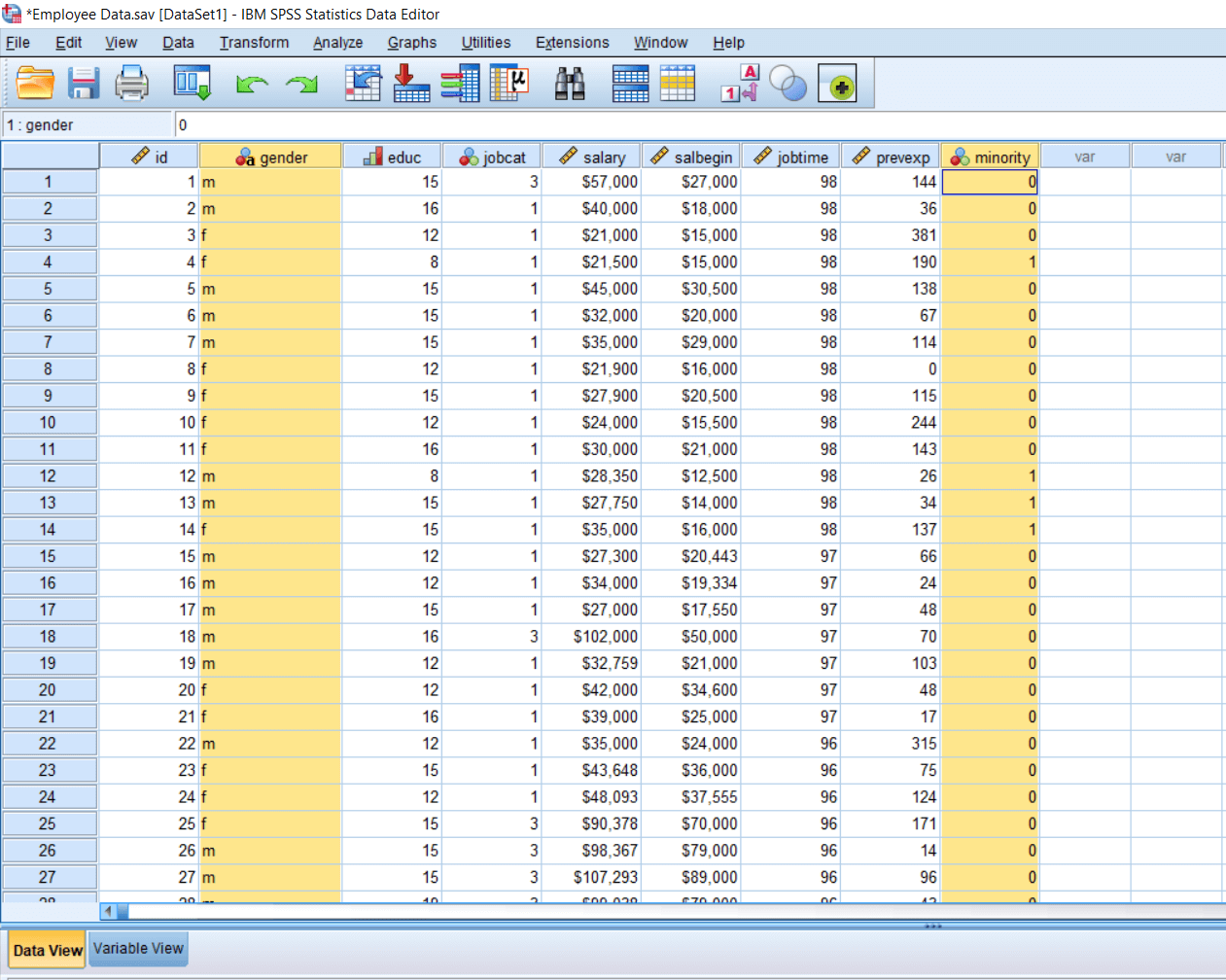Viewport: 1226px width, 980px height.
Task: Click the Open data document folder icon
Action: [x=36, y=84]
